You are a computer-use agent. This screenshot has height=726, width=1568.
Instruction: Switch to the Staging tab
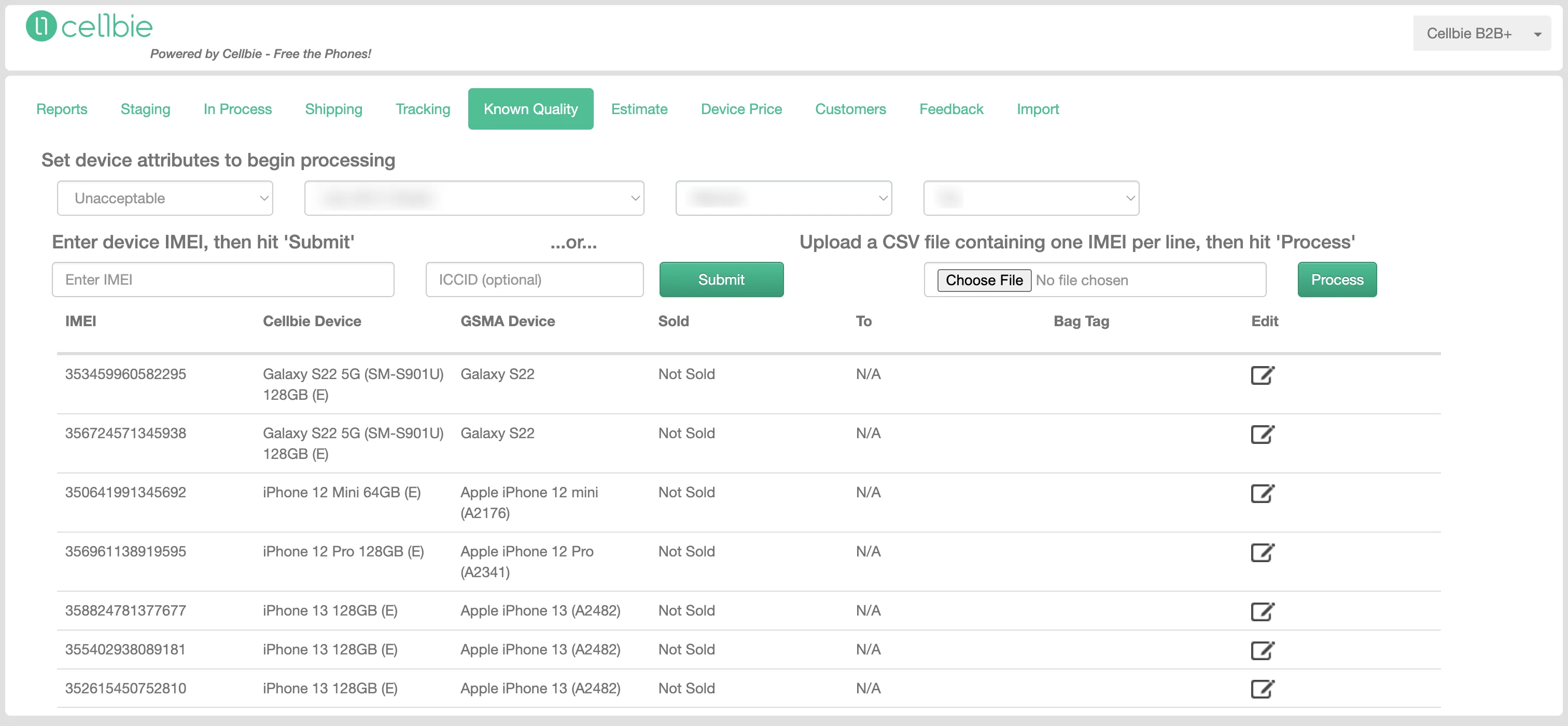pos(146,109)
